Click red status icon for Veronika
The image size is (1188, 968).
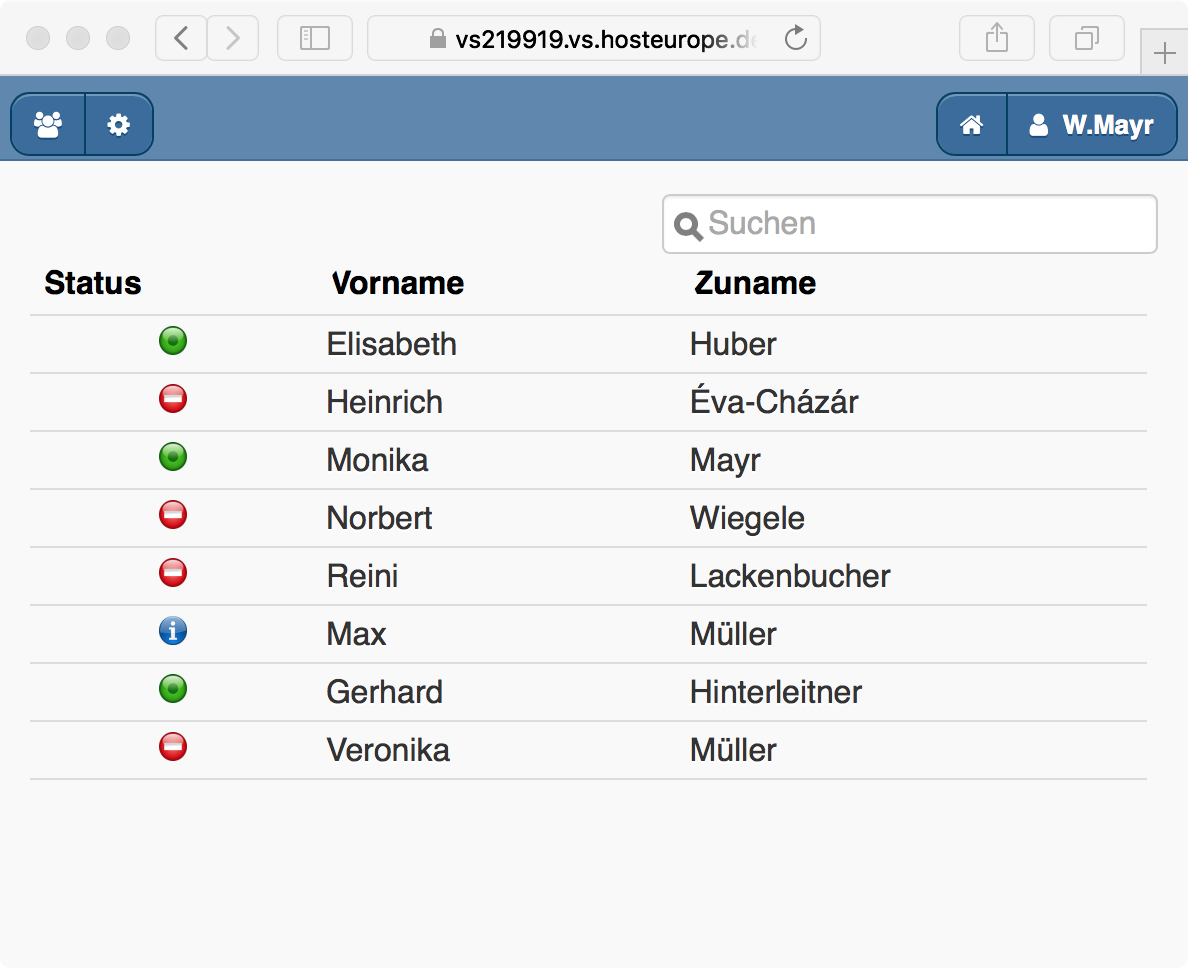click(173, 748)
